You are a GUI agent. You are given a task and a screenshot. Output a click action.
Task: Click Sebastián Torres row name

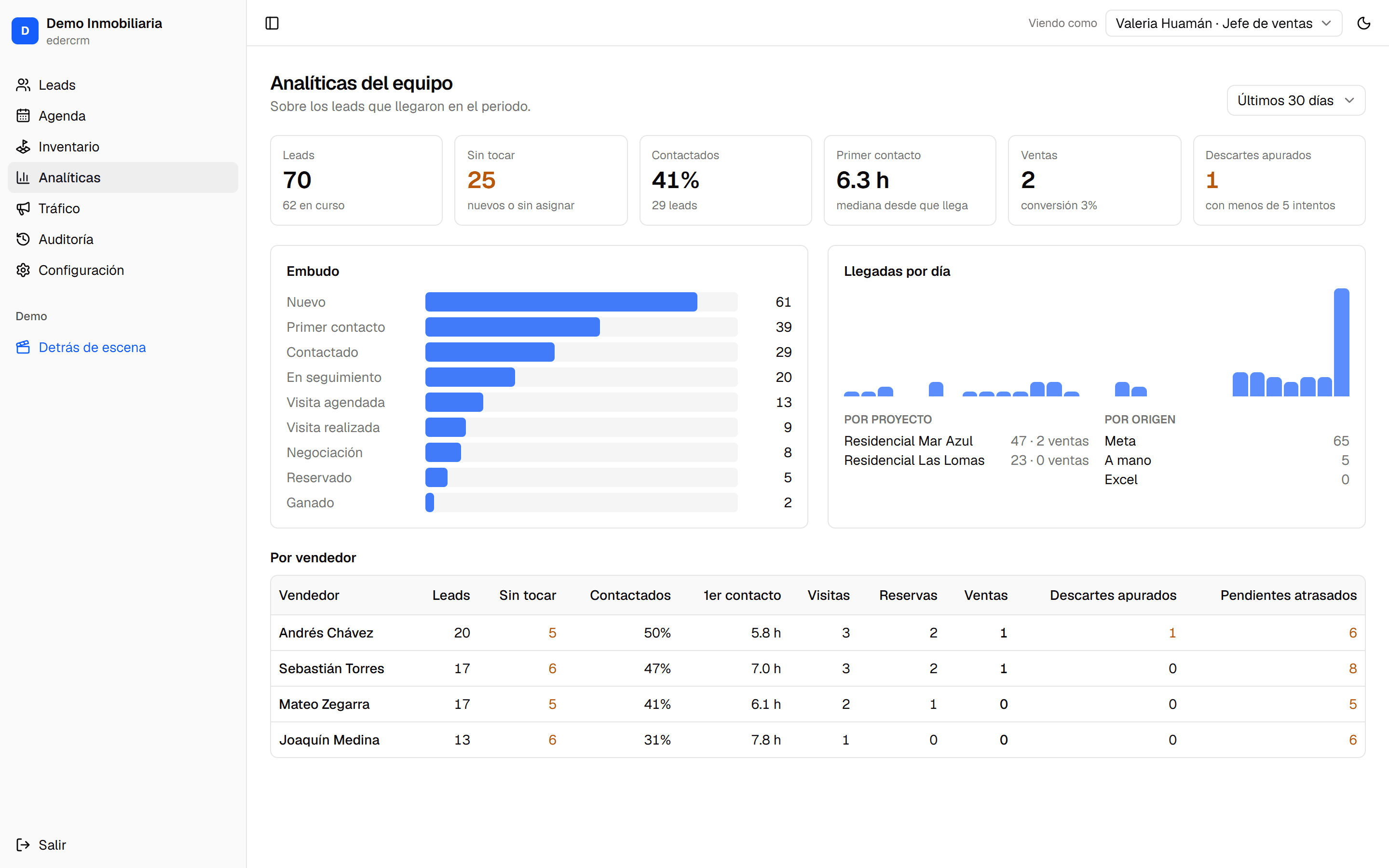click(331, 668)
